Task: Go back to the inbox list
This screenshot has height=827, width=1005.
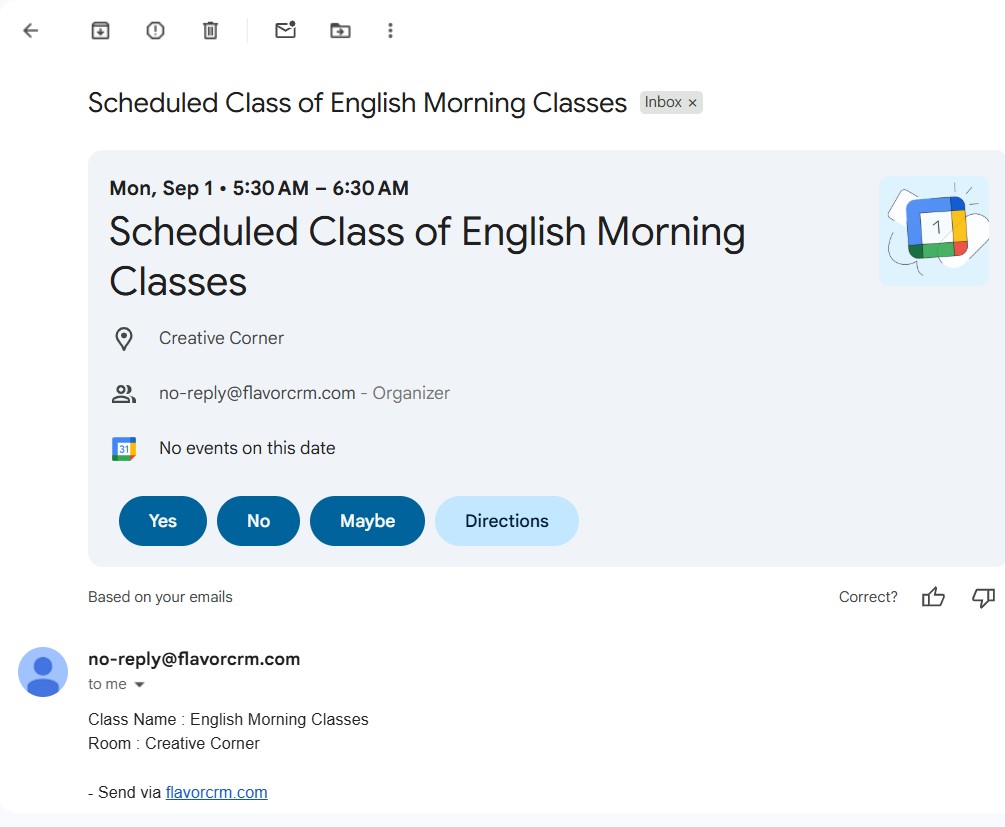Action: [31, 31]
